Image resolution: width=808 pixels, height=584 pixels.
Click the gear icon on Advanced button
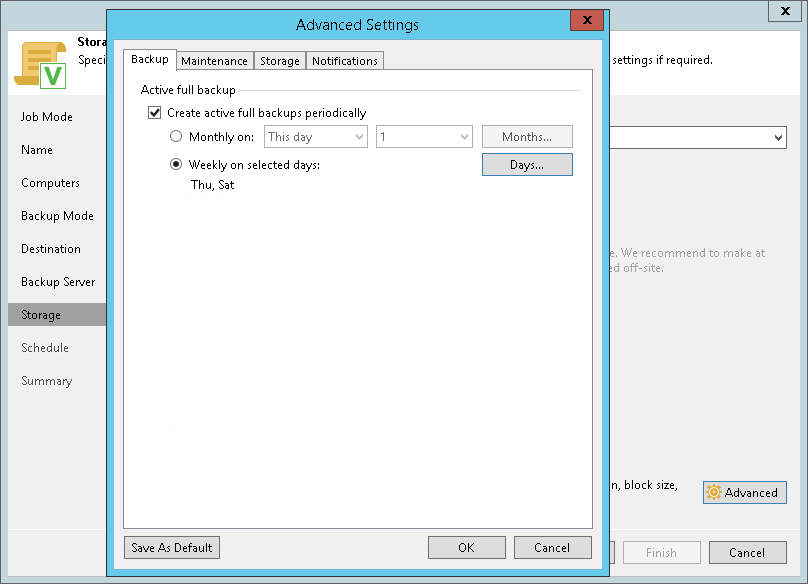(714, 493)
